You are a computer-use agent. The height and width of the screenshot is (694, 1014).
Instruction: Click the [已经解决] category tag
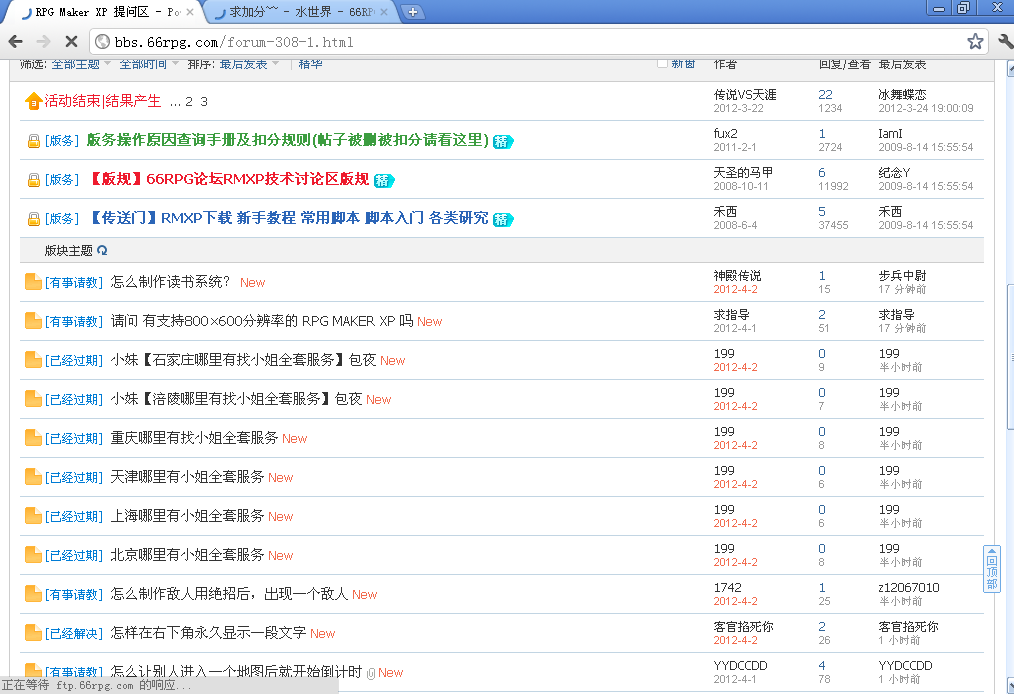(x=74, y=634)
